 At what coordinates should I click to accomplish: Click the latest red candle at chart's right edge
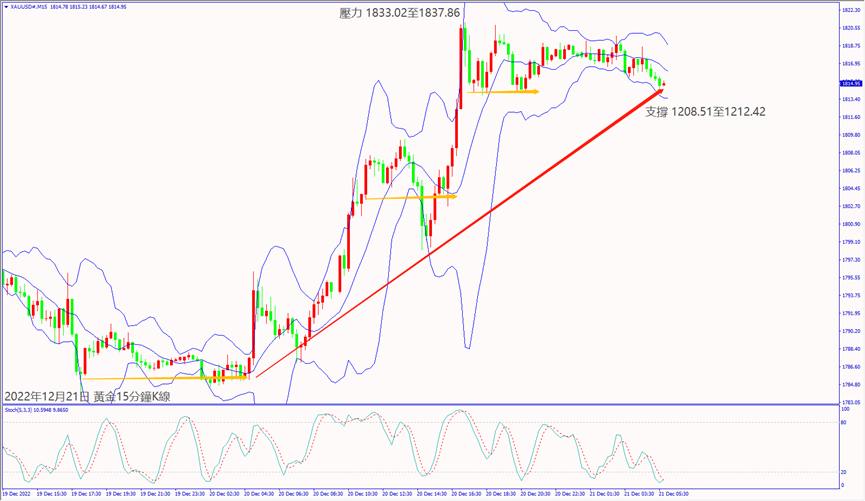661,82
